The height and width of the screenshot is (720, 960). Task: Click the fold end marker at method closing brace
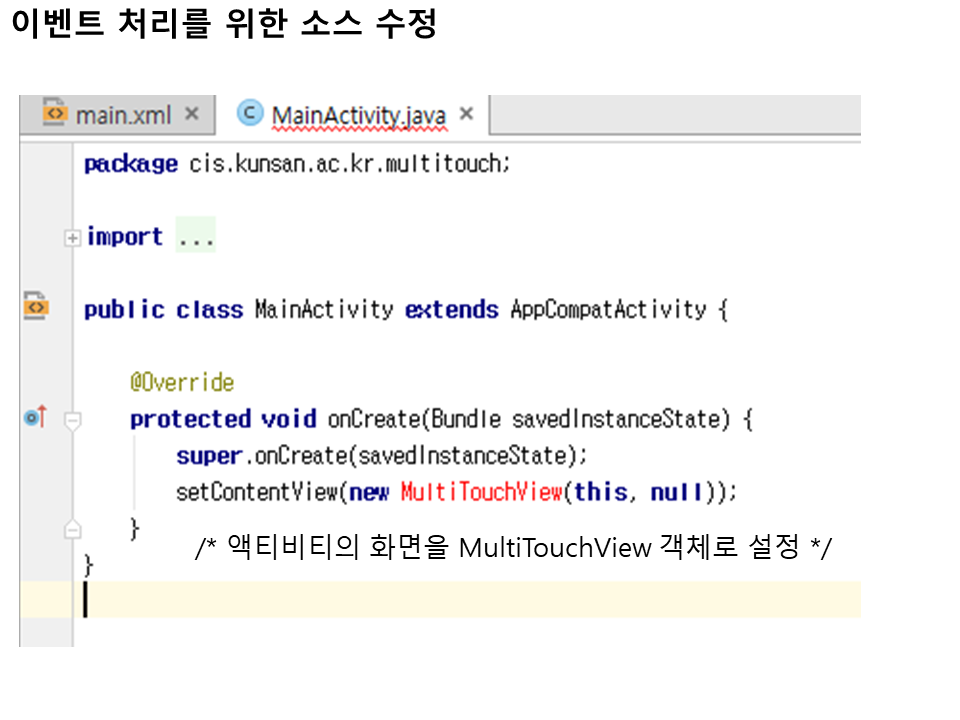(x=72, y=529)
